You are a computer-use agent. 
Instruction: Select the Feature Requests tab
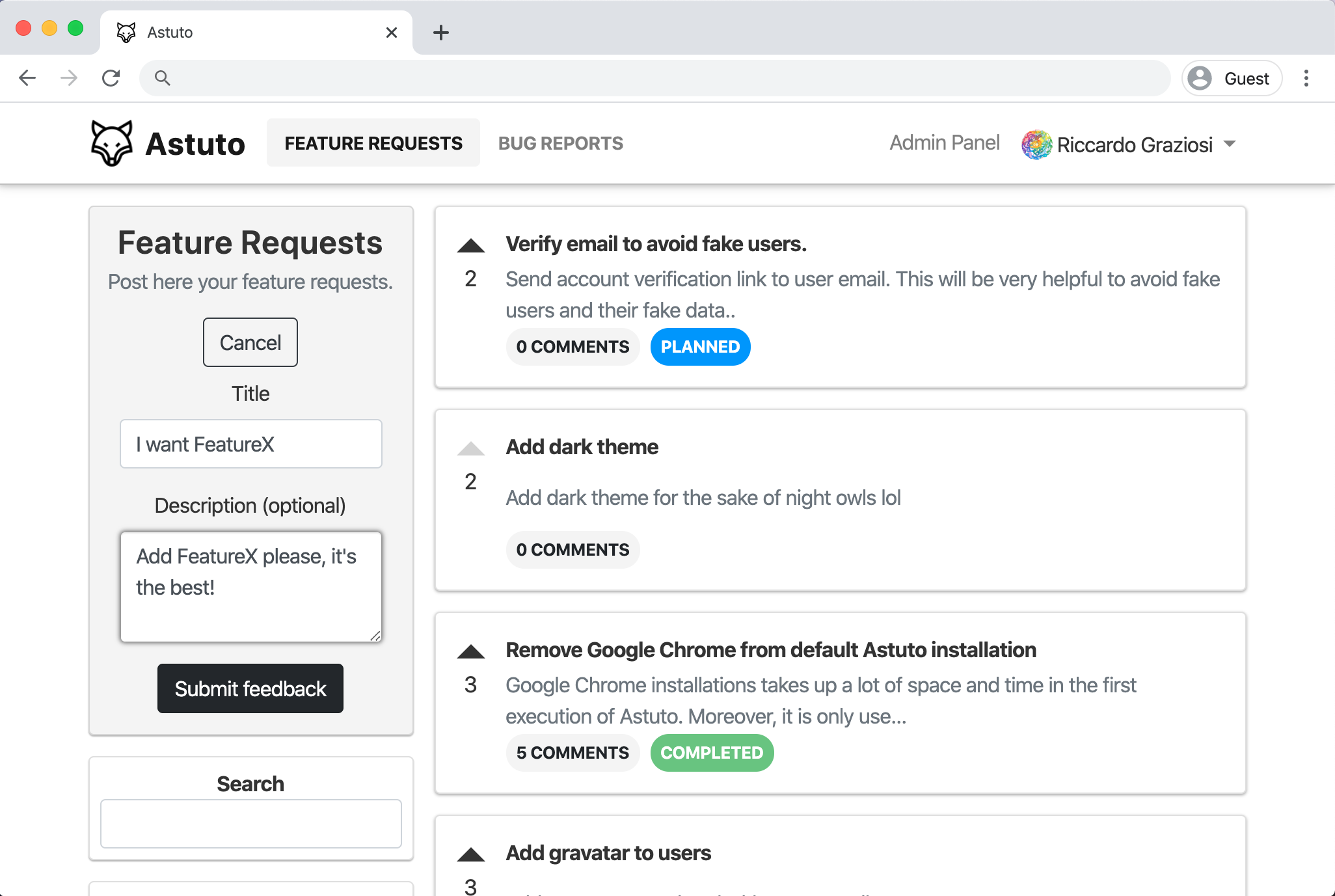[373, 143]
